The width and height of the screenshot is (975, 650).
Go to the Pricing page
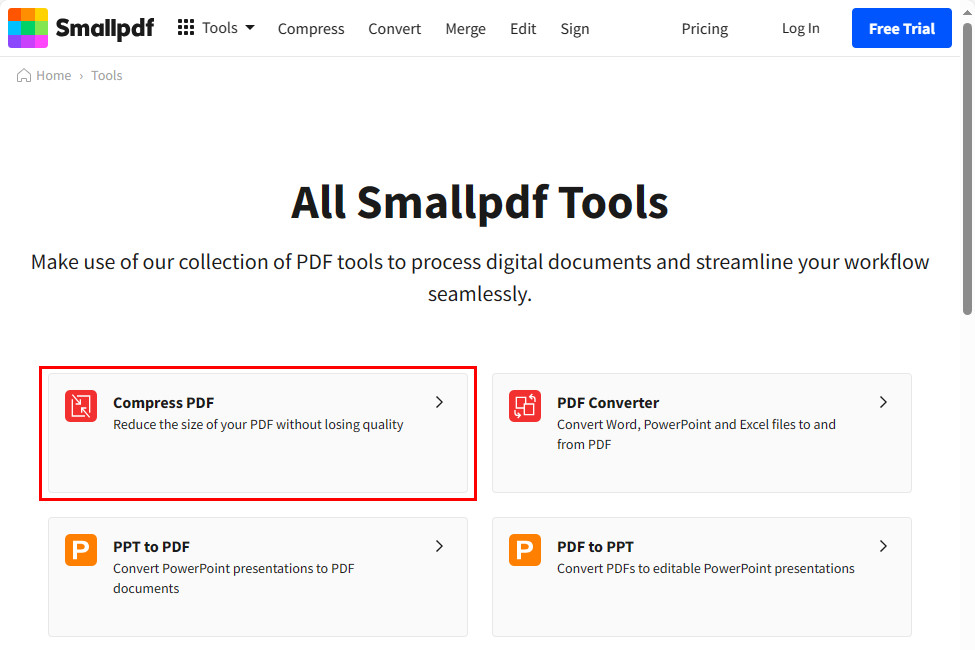(705, 29)
